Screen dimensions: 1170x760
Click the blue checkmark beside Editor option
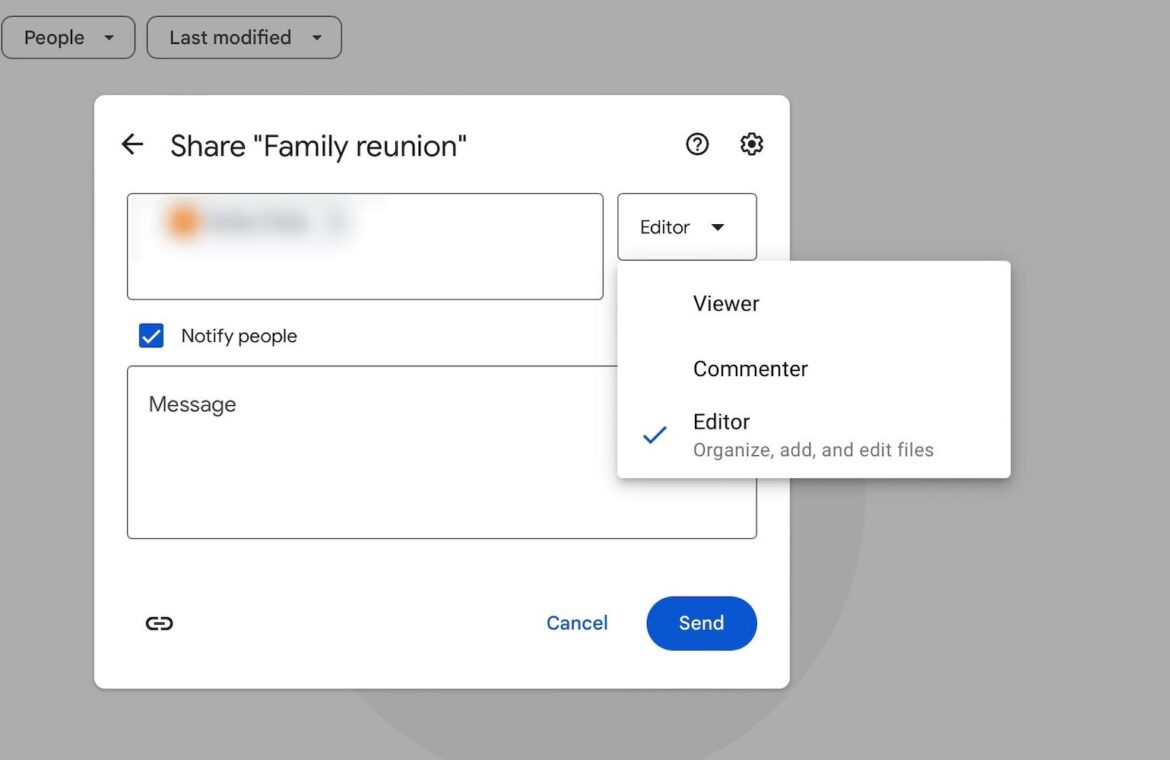pos(654,435)
